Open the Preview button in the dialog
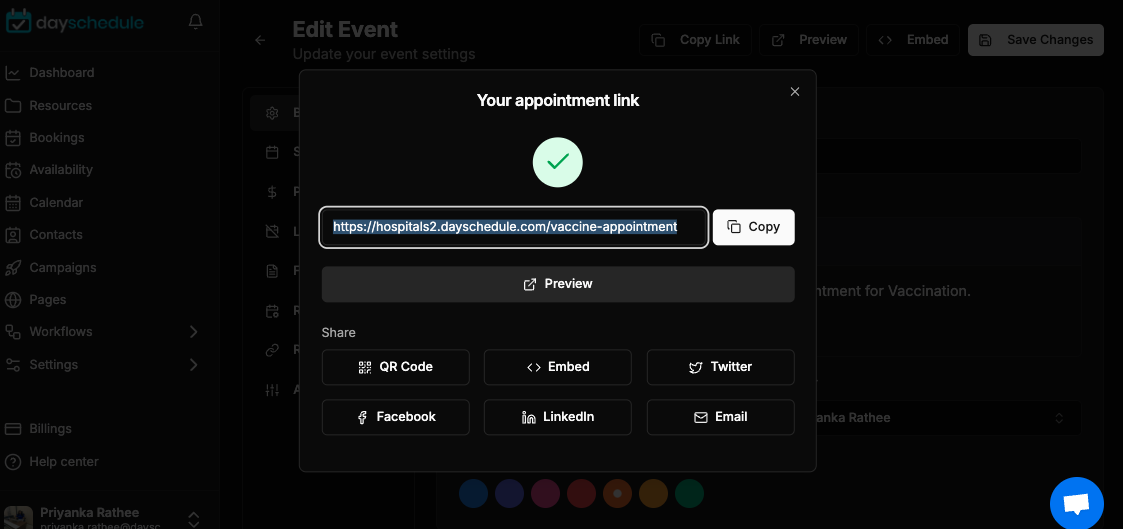The width and height of the screenshot is (1123, 529). (x=558, y=284)
